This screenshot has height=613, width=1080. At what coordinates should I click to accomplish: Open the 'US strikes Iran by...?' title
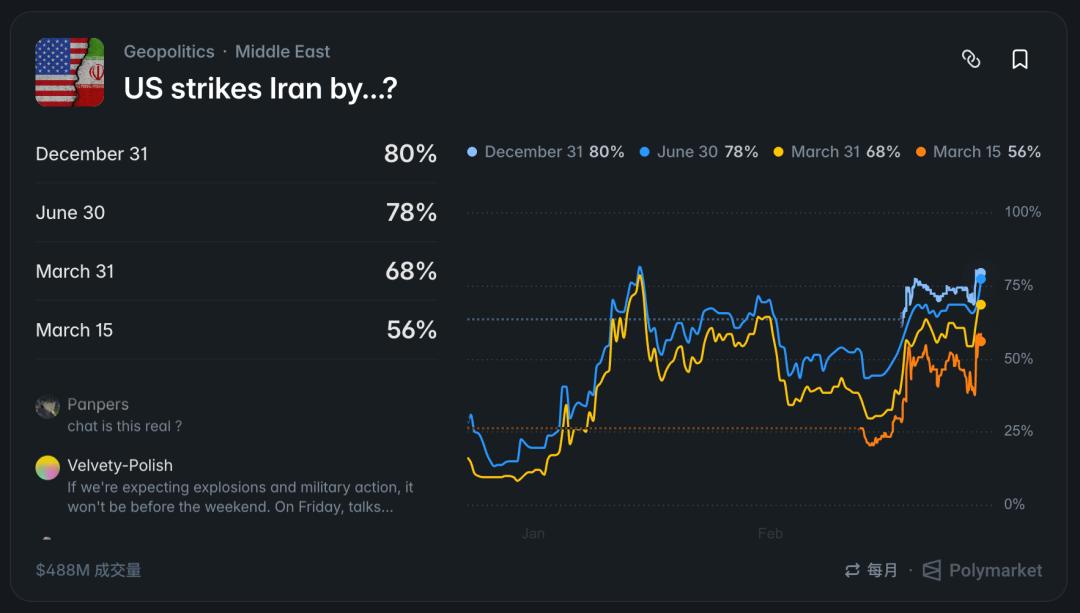tap(260, 88)
